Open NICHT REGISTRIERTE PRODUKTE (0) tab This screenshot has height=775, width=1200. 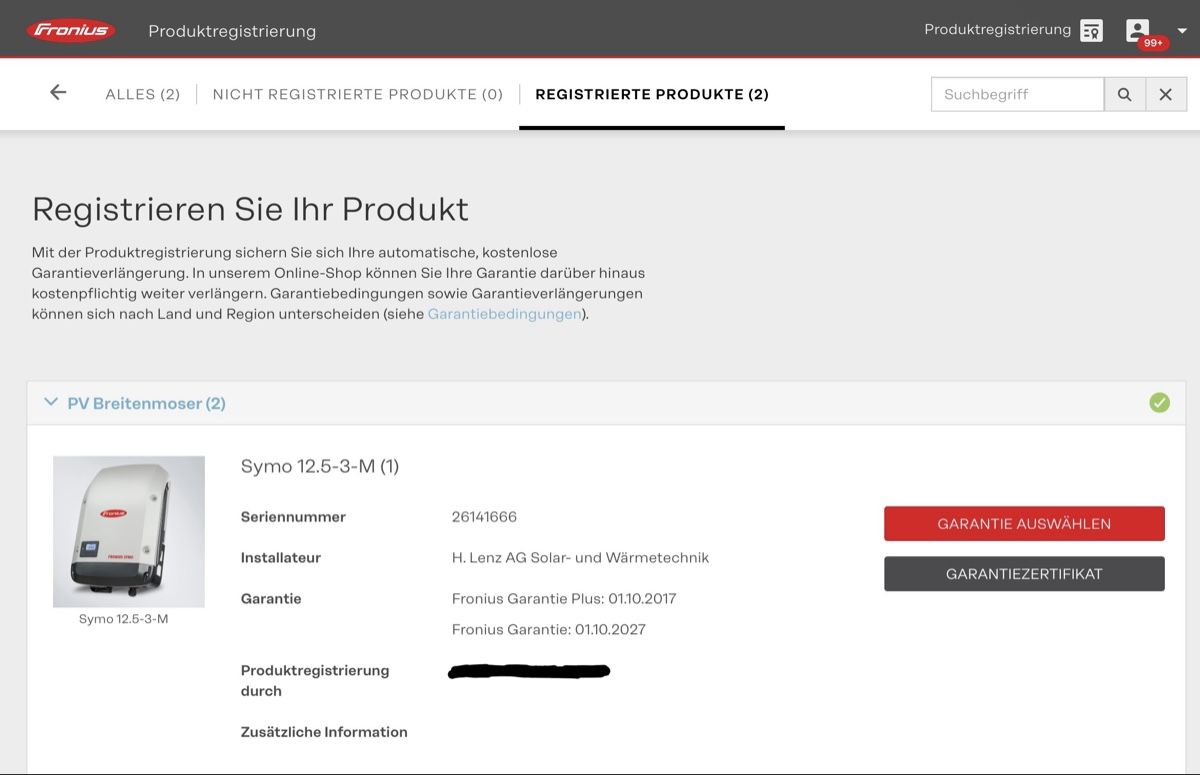click(x=358, y=94)
